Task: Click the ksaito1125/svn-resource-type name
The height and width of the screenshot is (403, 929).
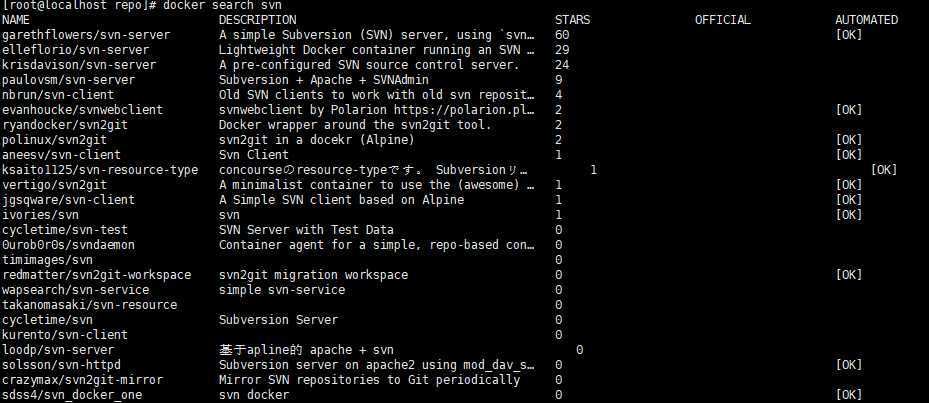Action: click(100, 170)
